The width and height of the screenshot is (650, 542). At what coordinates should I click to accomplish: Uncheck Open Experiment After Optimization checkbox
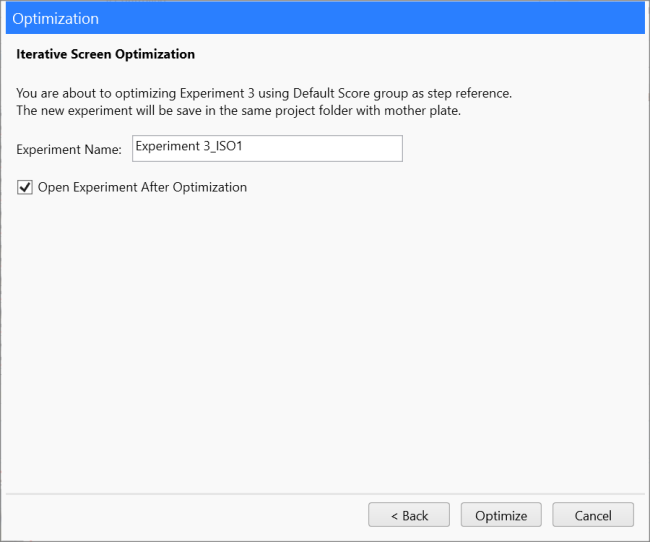25,187
